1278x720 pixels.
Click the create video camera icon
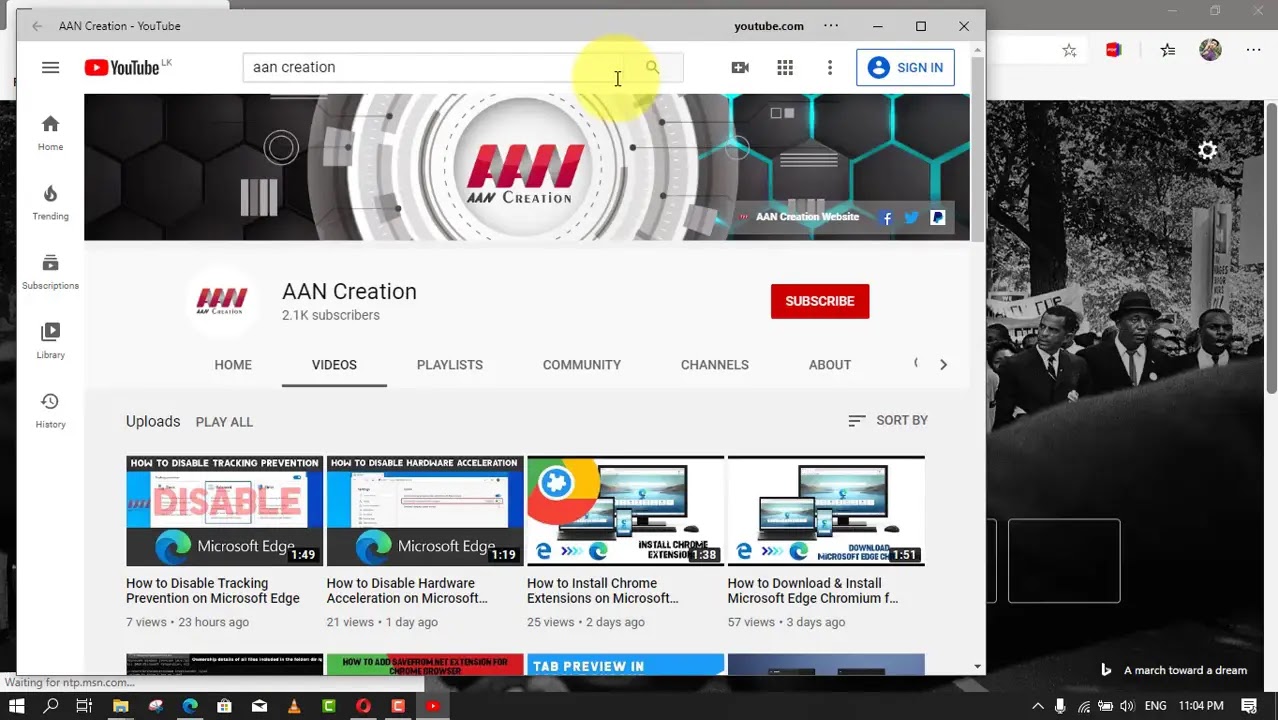pyautogui.click(x=740, y=68)
